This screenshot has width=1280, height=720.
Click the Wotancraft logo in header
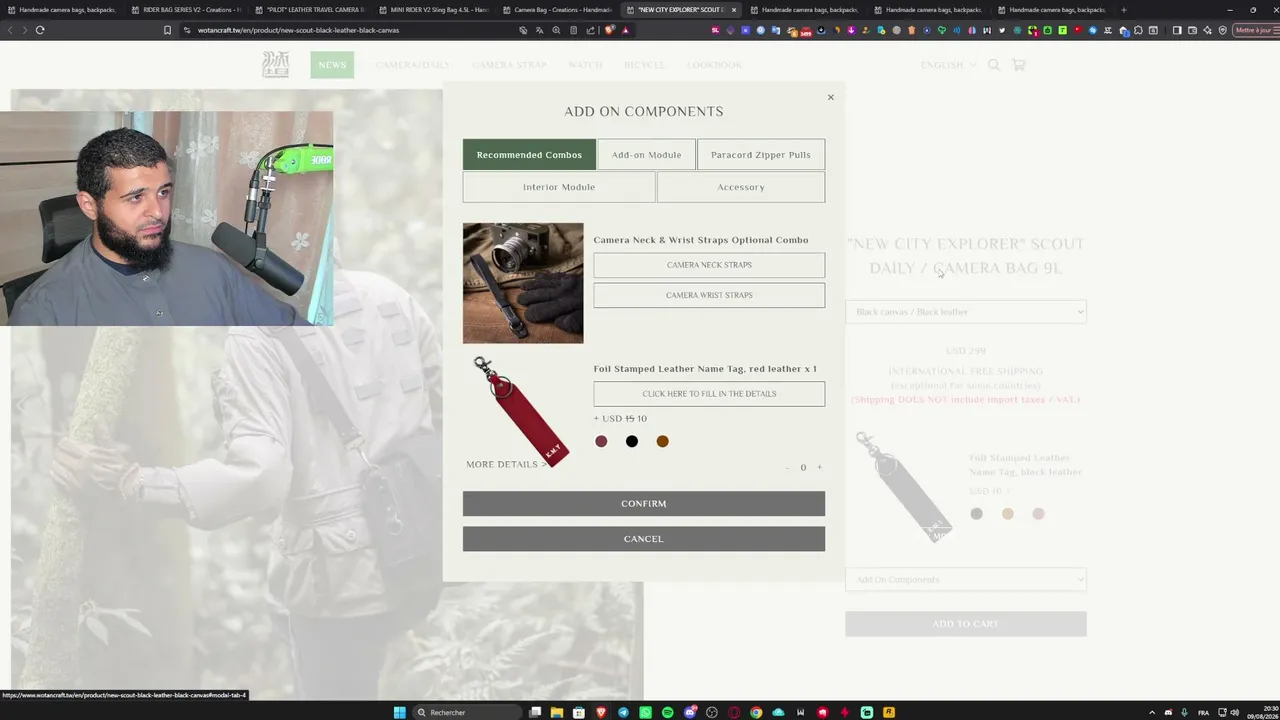point(276,65)
